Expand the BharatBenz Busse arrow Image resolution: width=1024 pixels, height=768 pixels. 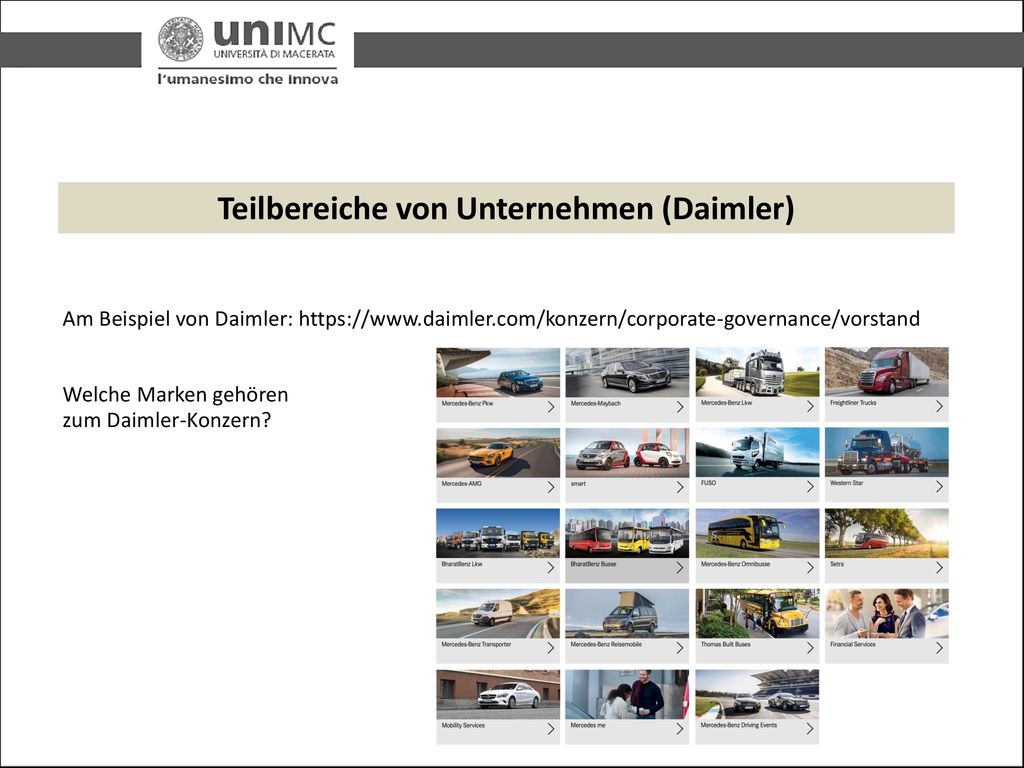[680, 568]
